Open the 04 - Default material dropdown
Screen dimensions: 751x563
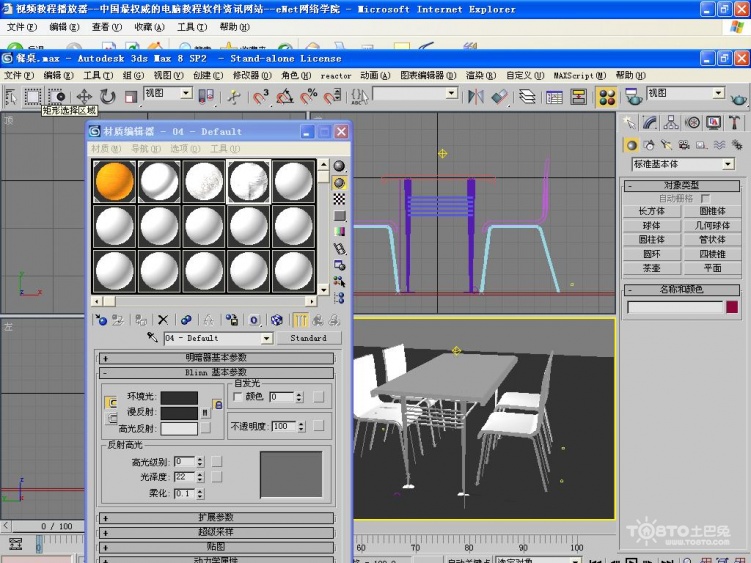[266, 338]
